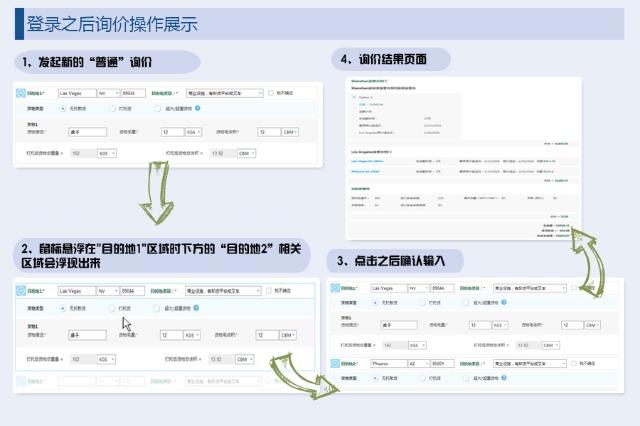Open the NV state dropdown in step 1
This screenshot has width=640, height=426.
tap(109, 93)
